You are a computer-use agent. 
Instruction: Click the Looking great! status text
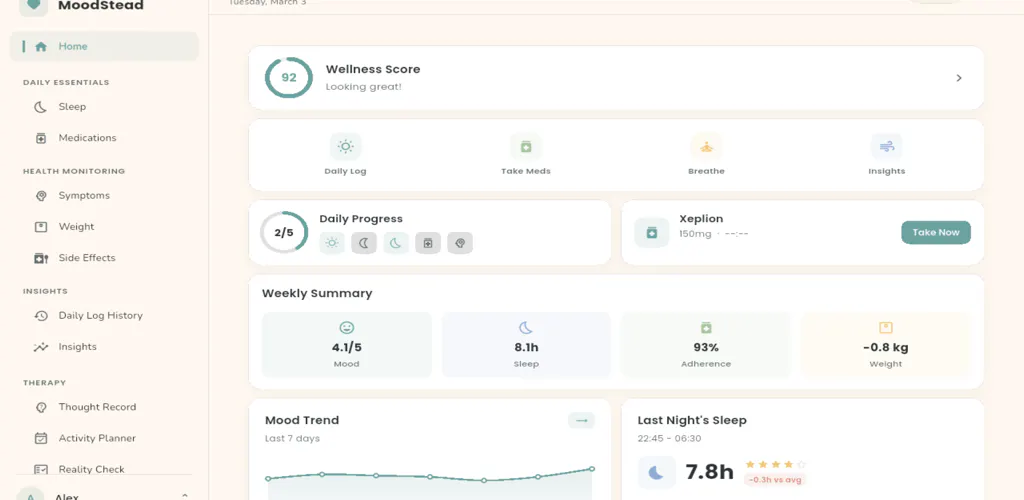[x=363, y=86]
